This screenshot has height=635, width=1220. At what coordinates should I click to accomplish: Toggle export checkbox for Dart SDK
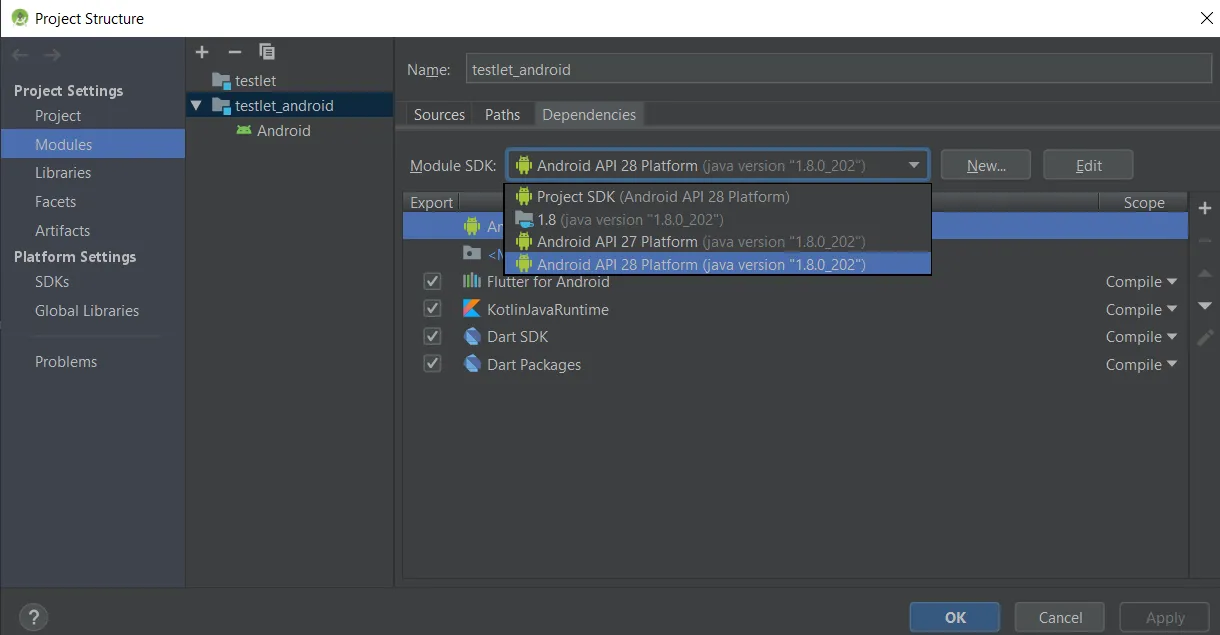pyautogui.click(x=432, y=336)
